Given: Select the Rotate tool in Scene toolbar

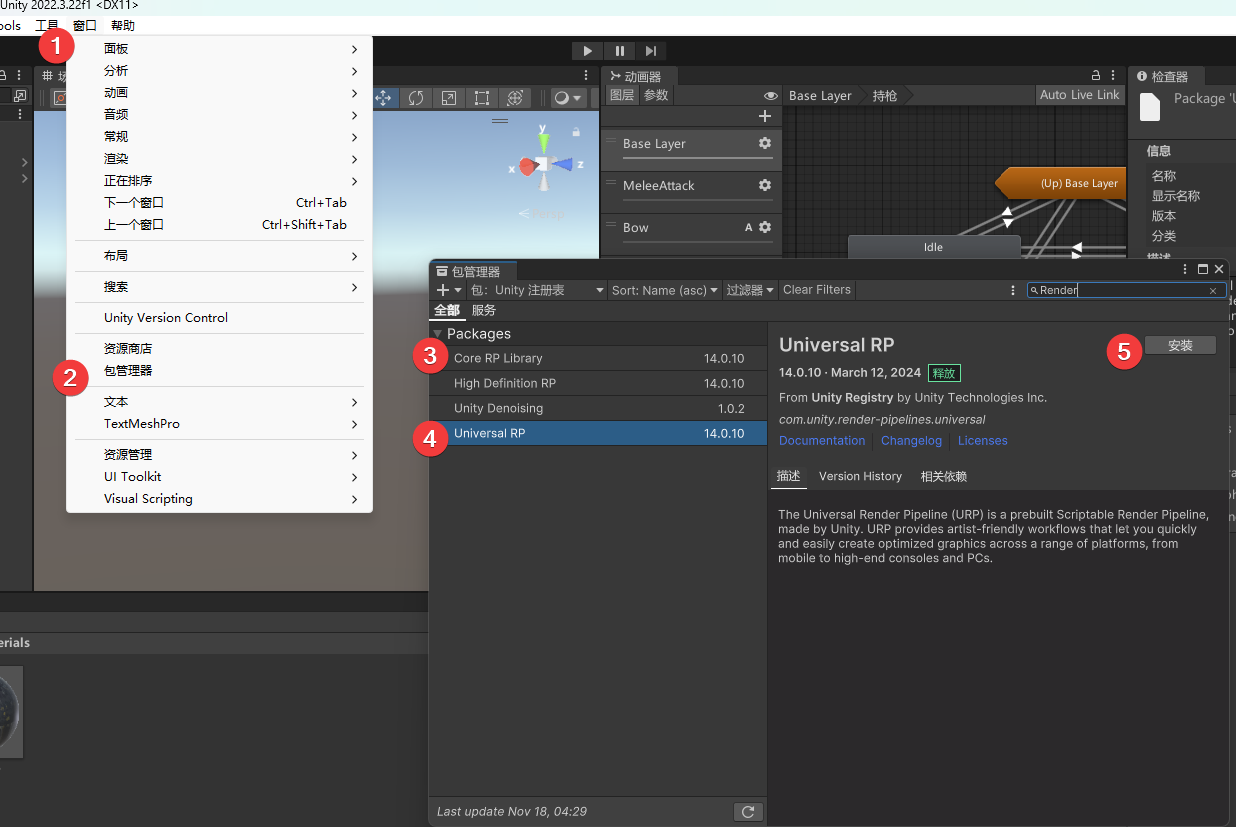Looking at the screenshot, I should coord(416,98).
